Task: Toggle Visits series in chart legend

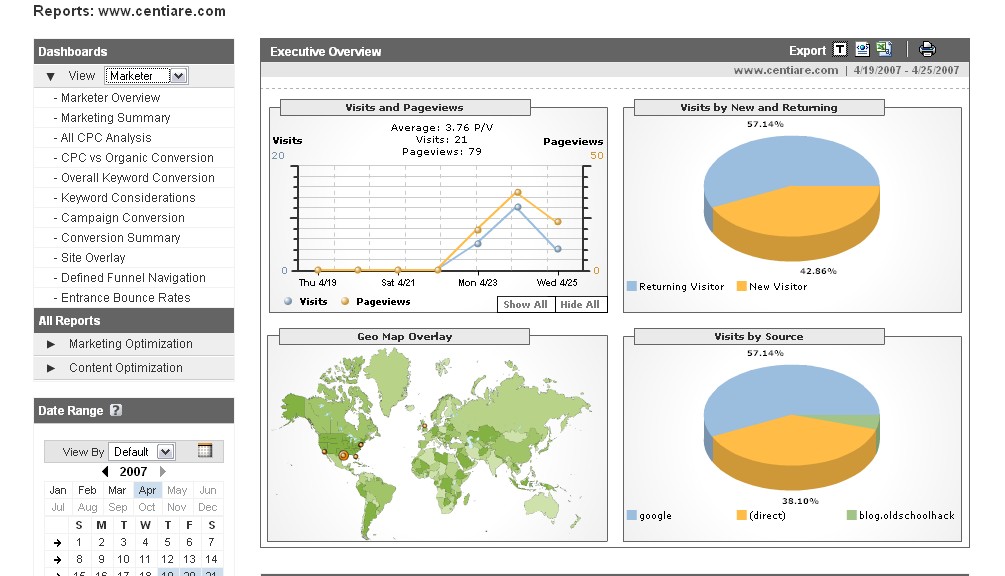Action: [290, 302]
